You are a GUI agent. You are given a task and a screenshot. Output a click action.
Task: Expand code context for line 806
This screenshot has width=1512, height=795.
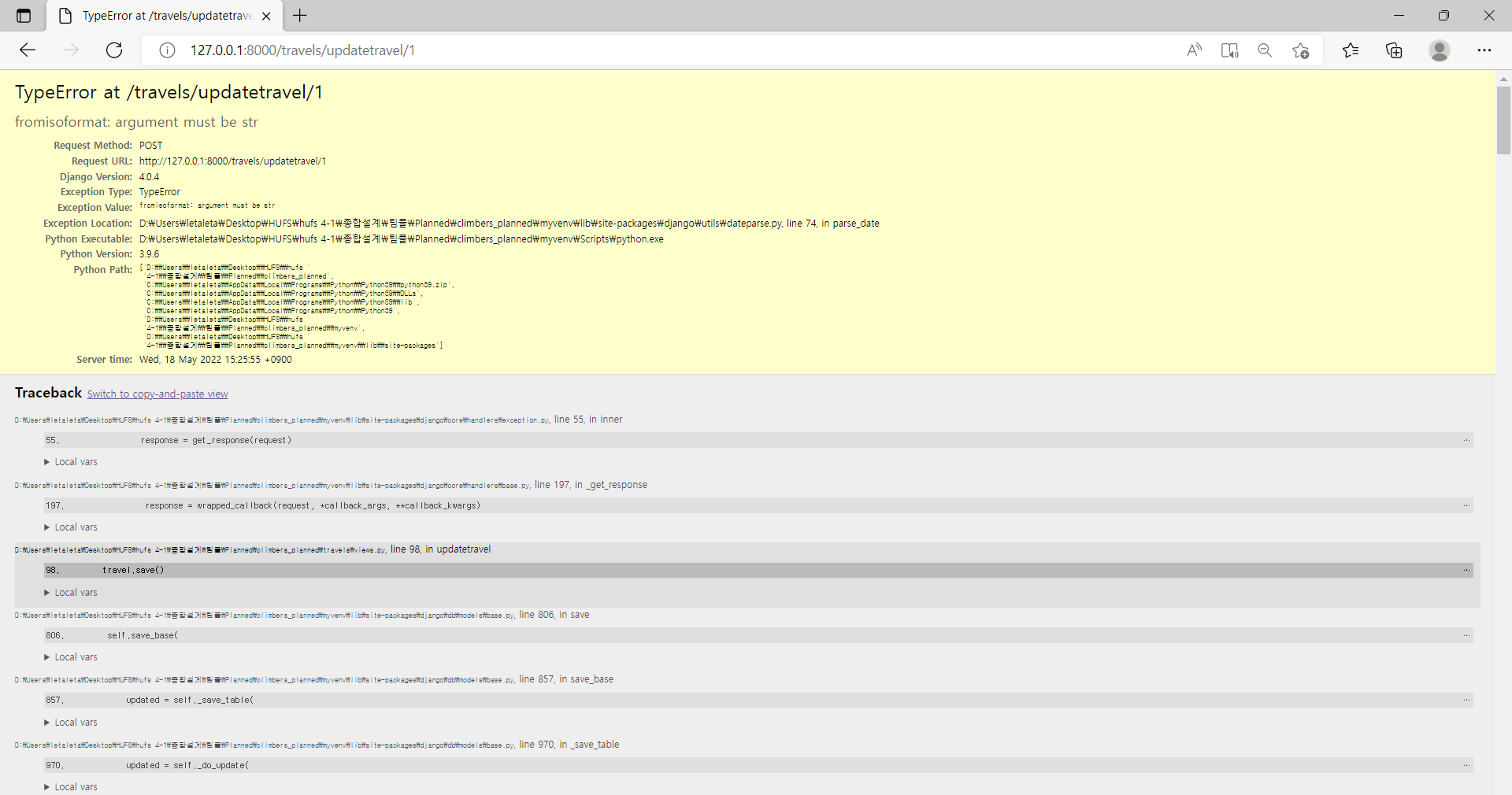click(x=758, y=635)
